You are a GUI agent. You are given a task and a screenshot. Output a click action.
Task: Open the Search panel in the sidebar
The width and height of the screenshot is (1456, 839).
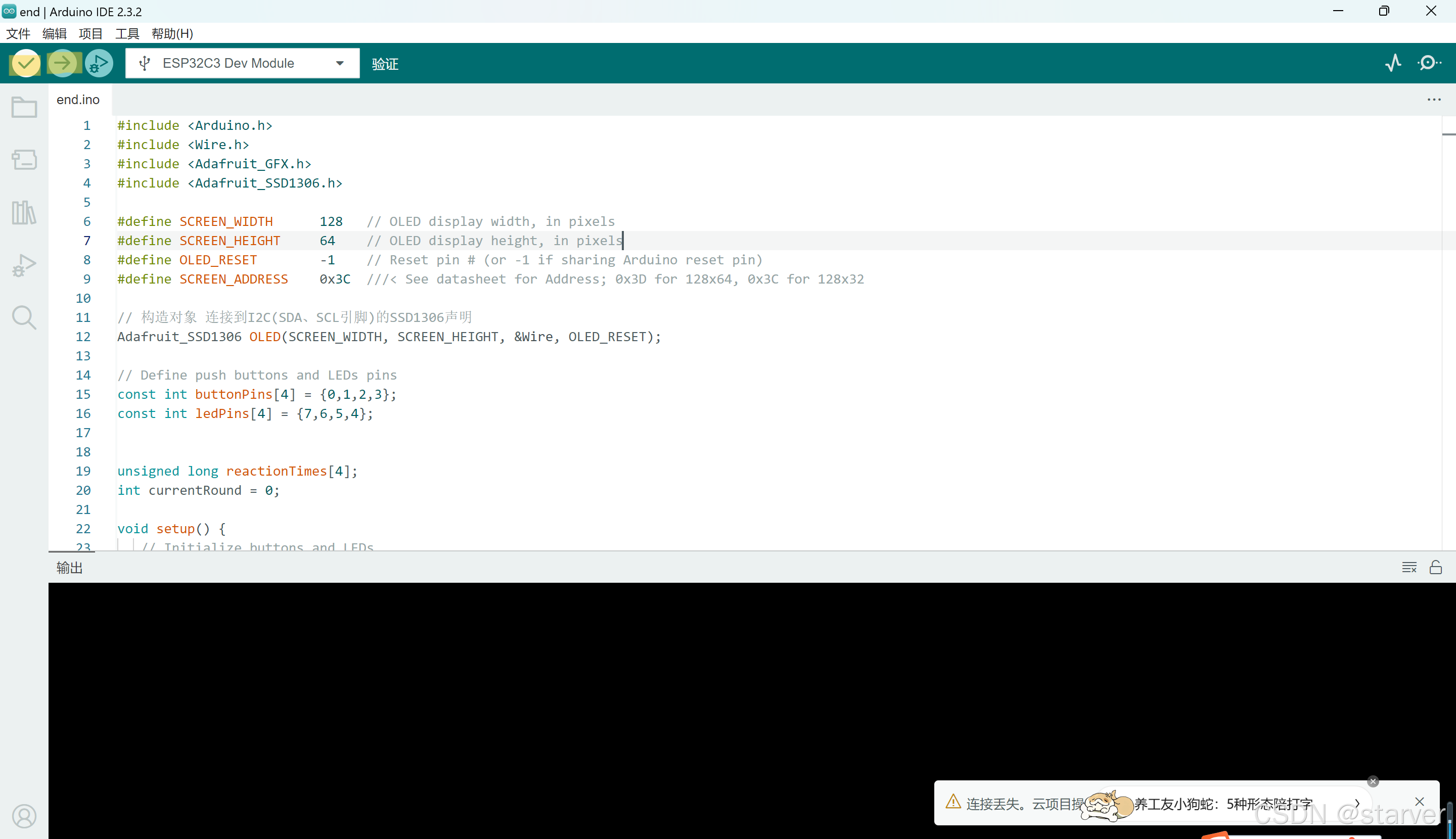click(24, 317)
